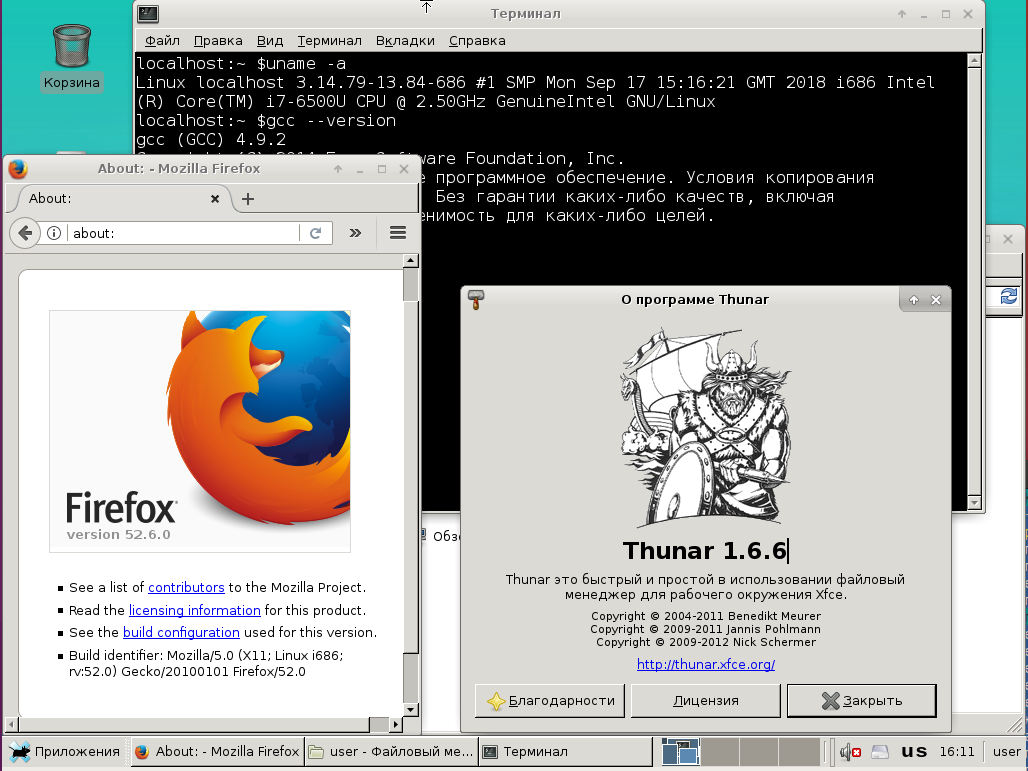Expand Firefox toolbar overflow chevron

point(355,233)
